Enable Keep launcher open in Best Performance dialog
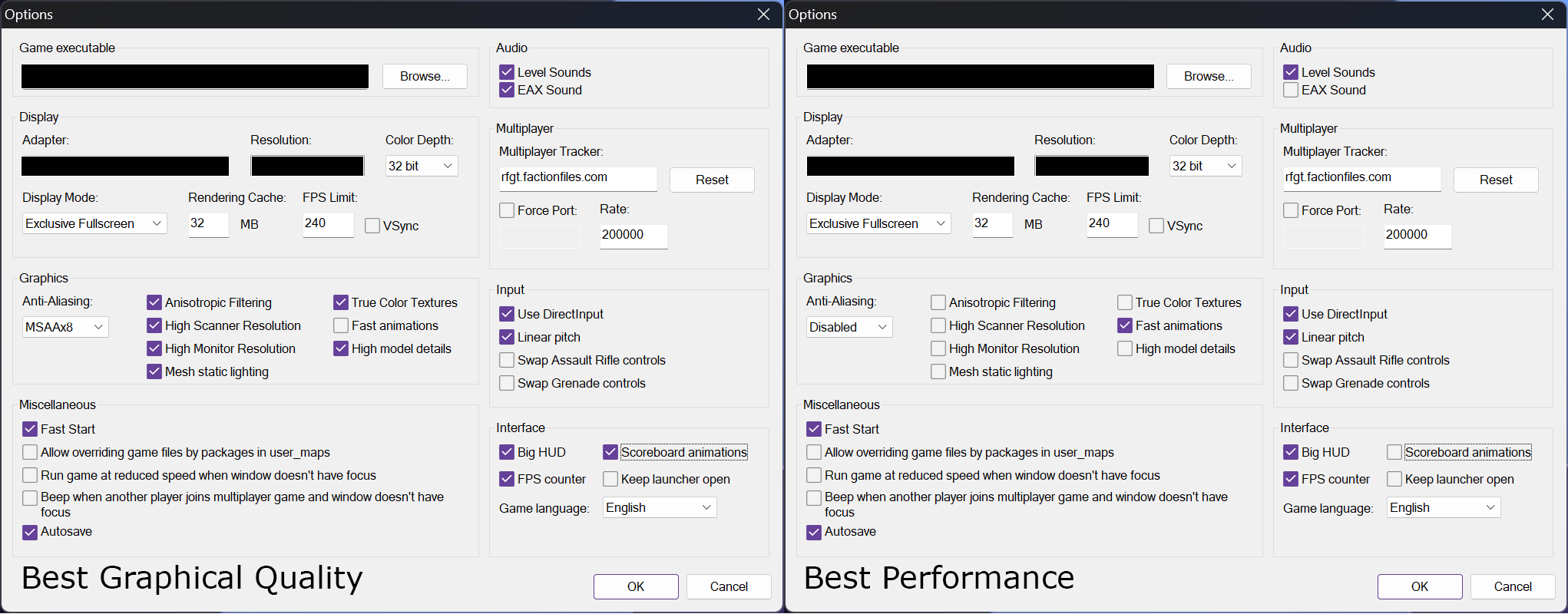The height and width of the screenshot is (614, 1568). click(x=1394, y=479)
